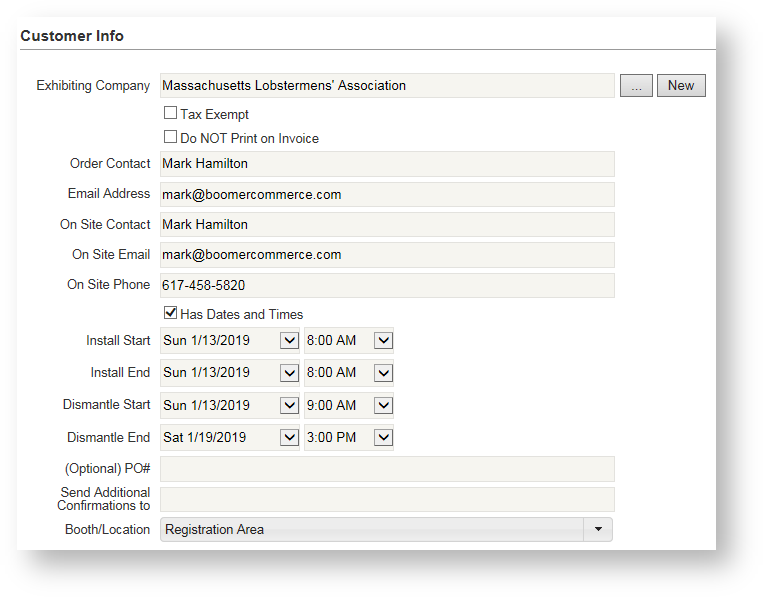Open the Install Start date dropdown
764x598 pixels.
coord(289,341)
